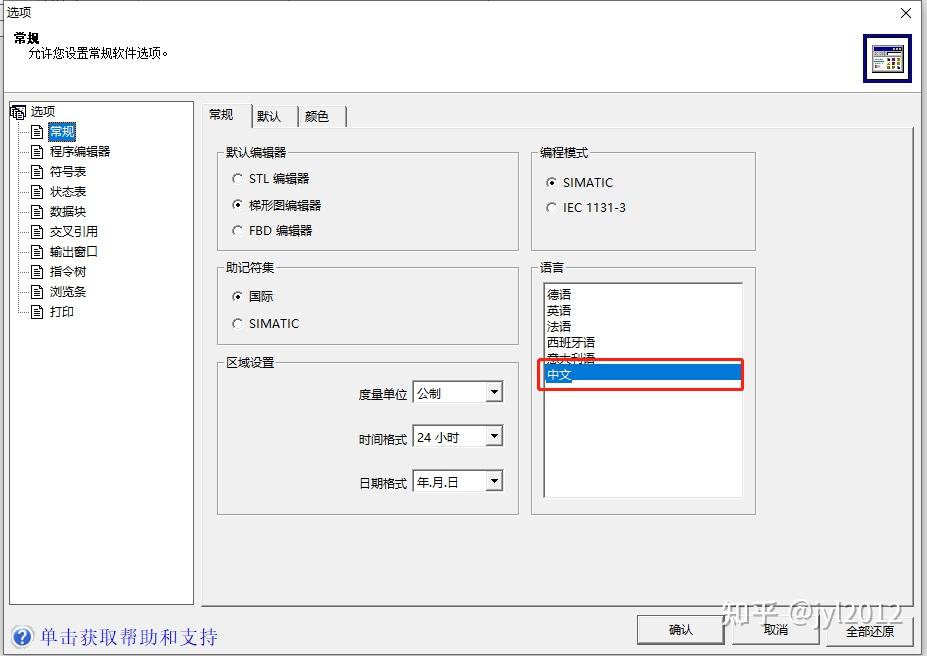The image size is (927, 656).
Task: Switch to the 颜色 tab
Action: click(319, 115)
